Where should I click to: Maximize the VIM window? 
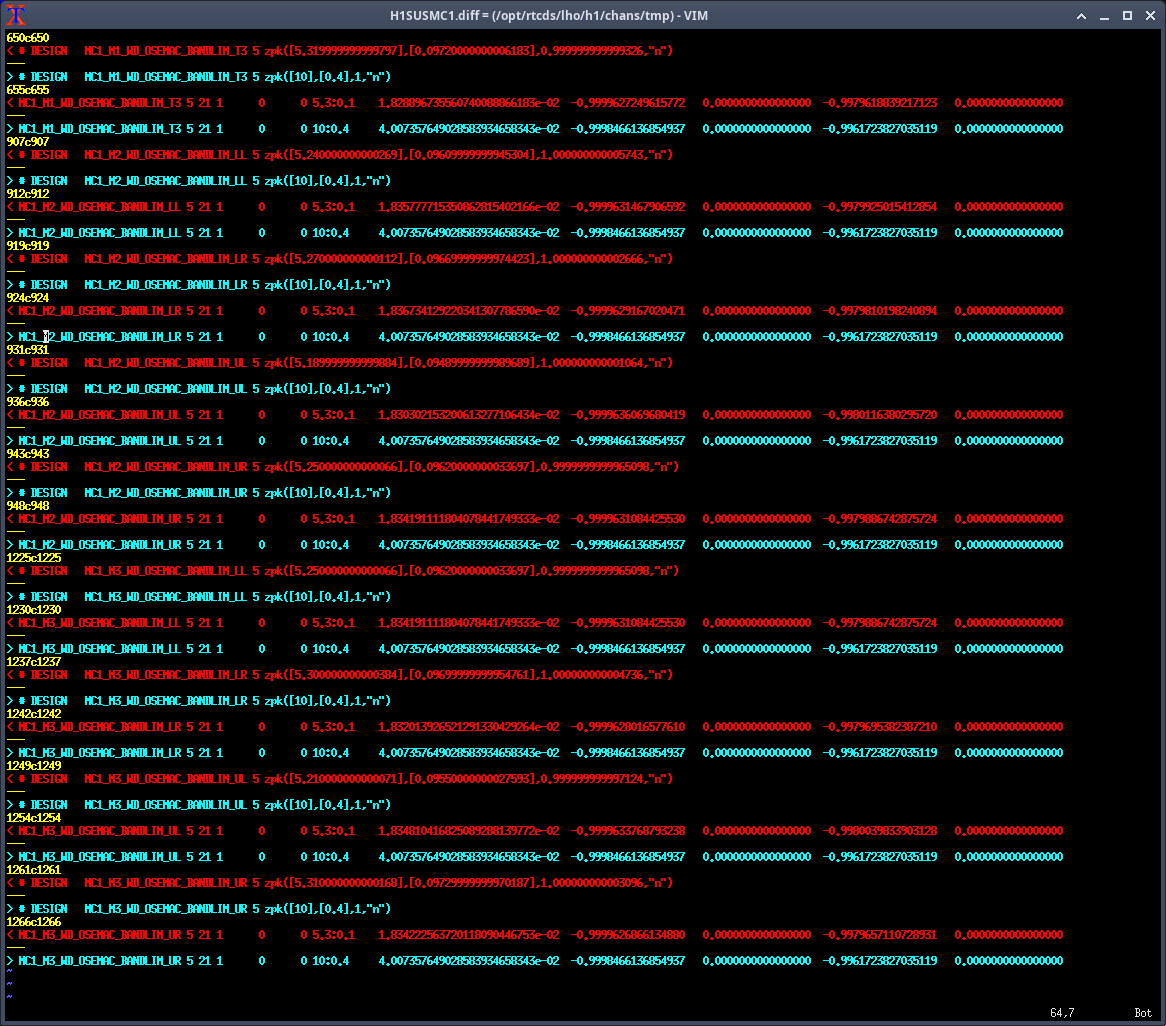click(1127, 15)
